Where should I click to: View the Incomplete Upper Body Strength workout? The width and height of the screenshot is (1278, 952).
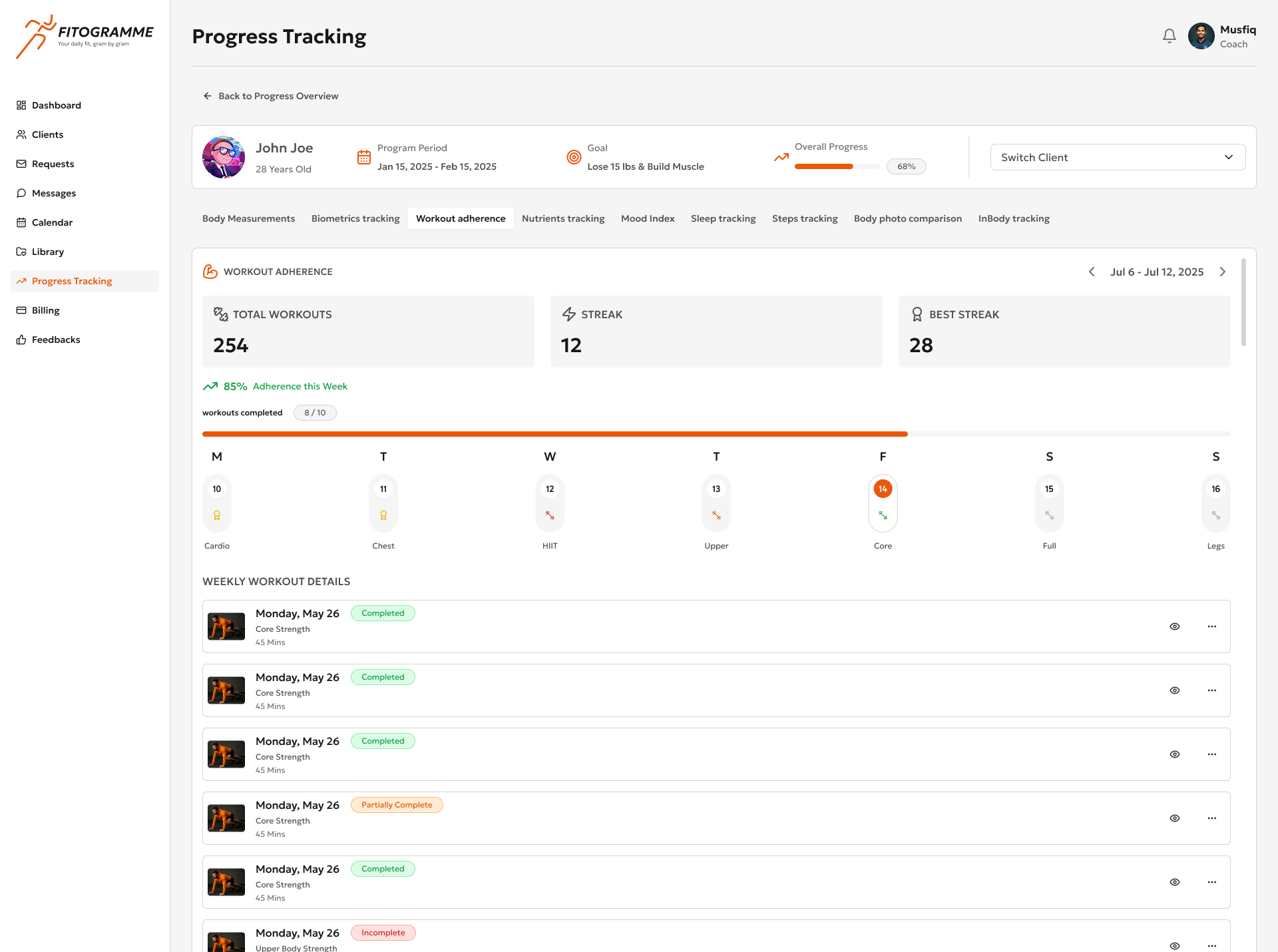coord(1175,946)
